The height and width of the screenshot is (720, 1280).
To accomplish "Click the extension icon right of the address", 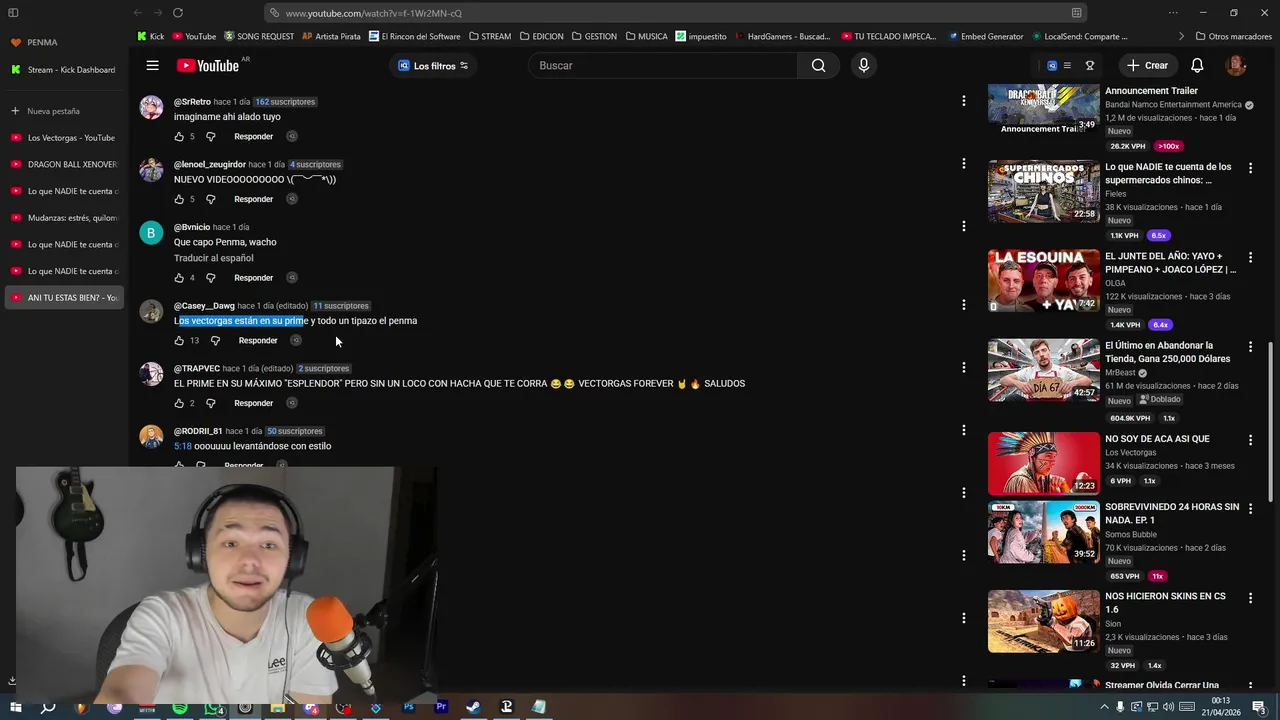I will tap(1076, 13).
